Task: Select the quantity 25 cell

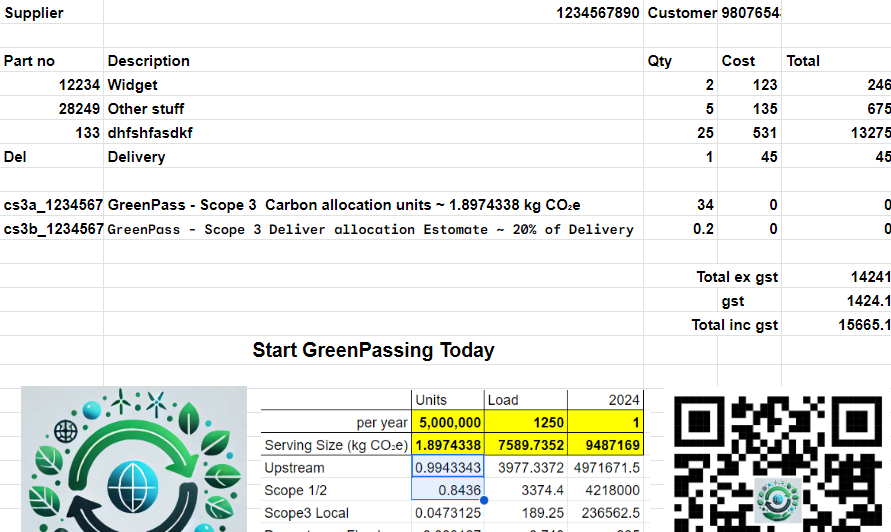Action: (x=680, y=132)
